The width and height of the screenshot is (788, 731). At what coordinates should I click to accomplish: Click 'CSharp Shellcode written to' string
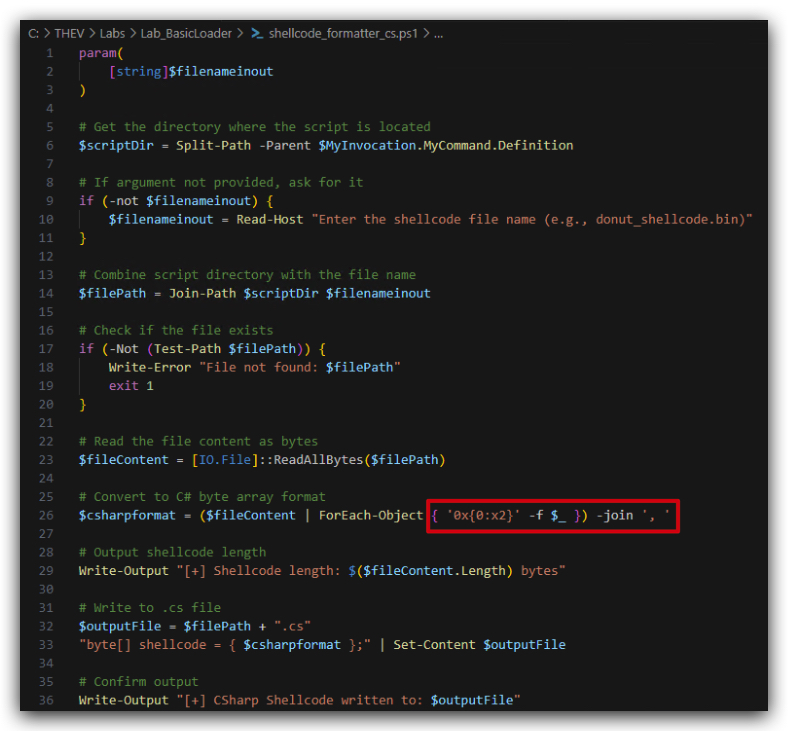point(318,700)
